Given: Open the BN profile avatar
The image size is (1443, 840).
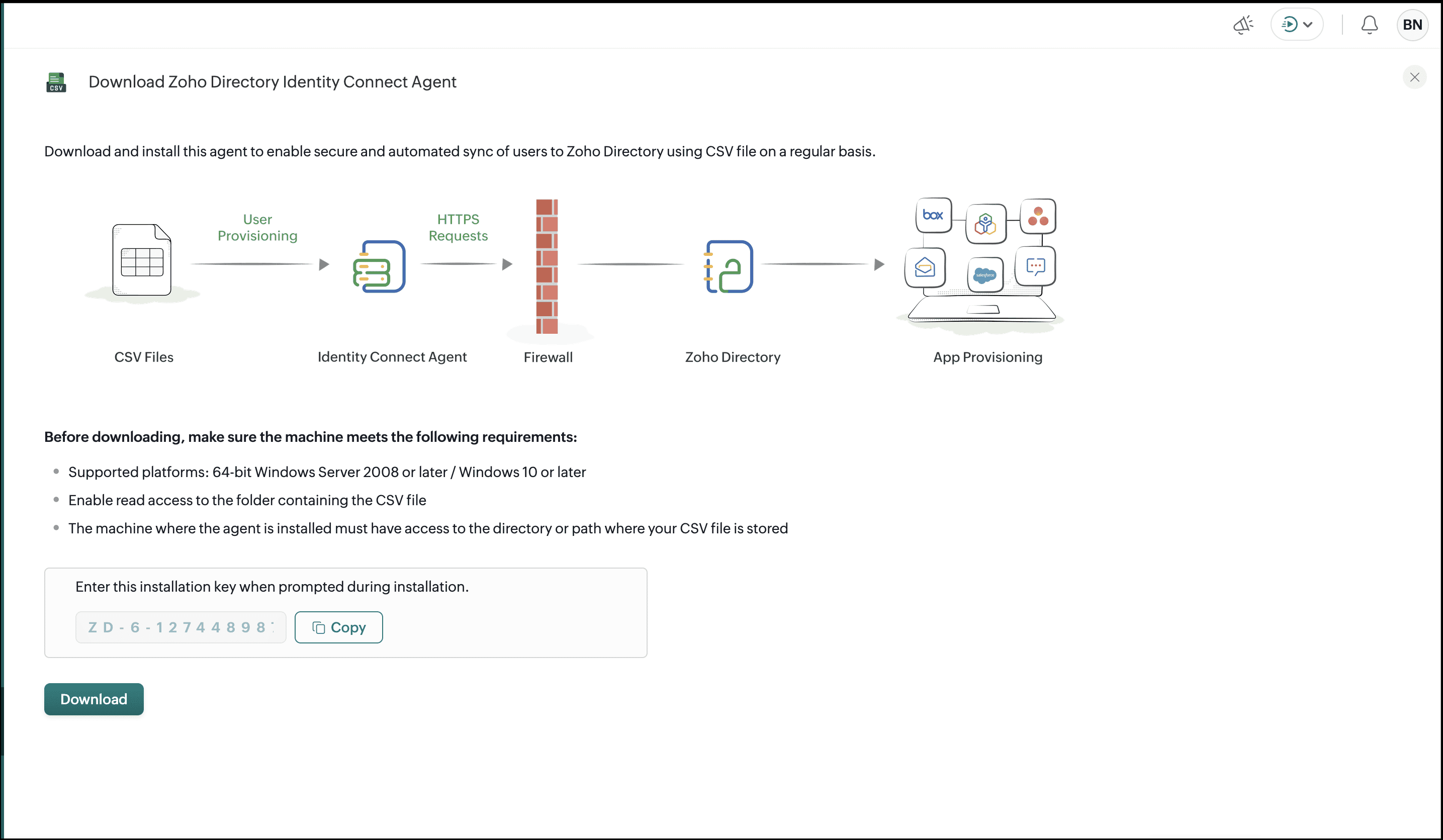Looking at the screenshot, I should coord(1412,25).
